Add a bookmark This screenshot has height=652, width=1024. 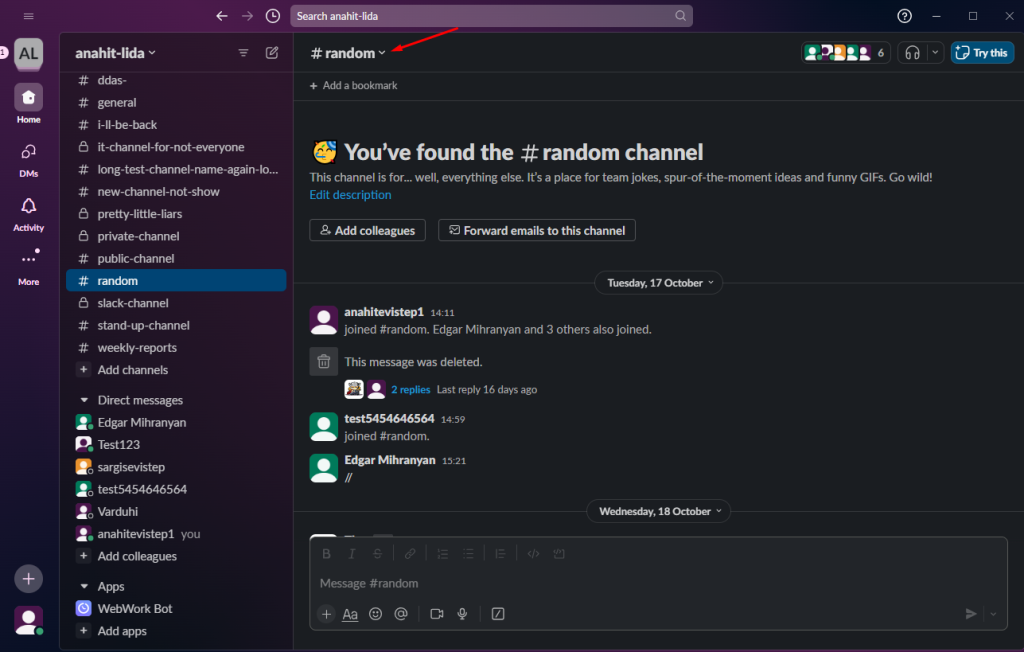pos(353,86)
